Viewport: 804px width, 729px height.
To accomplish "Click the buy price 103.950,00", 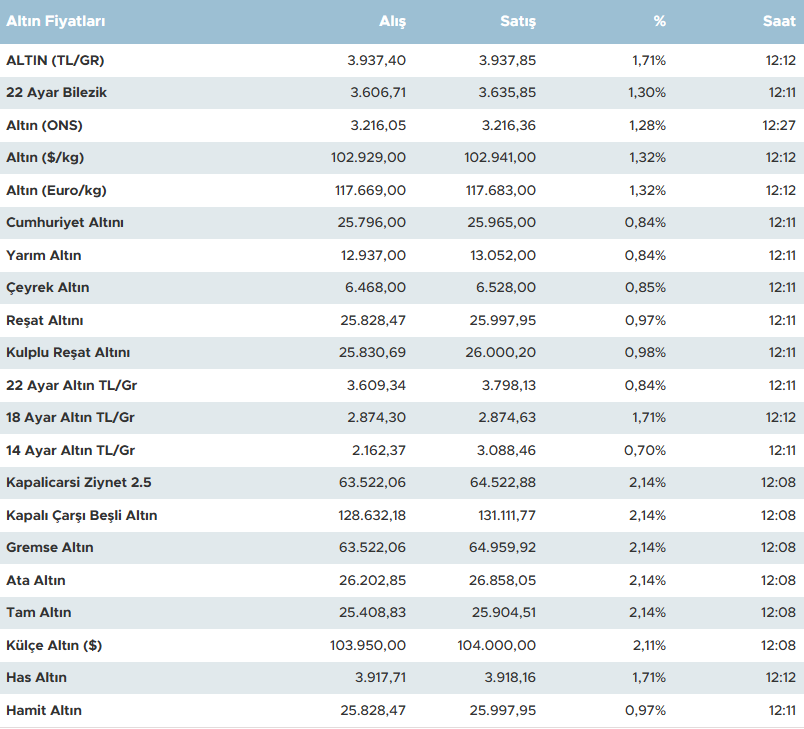I will [368, 645].
